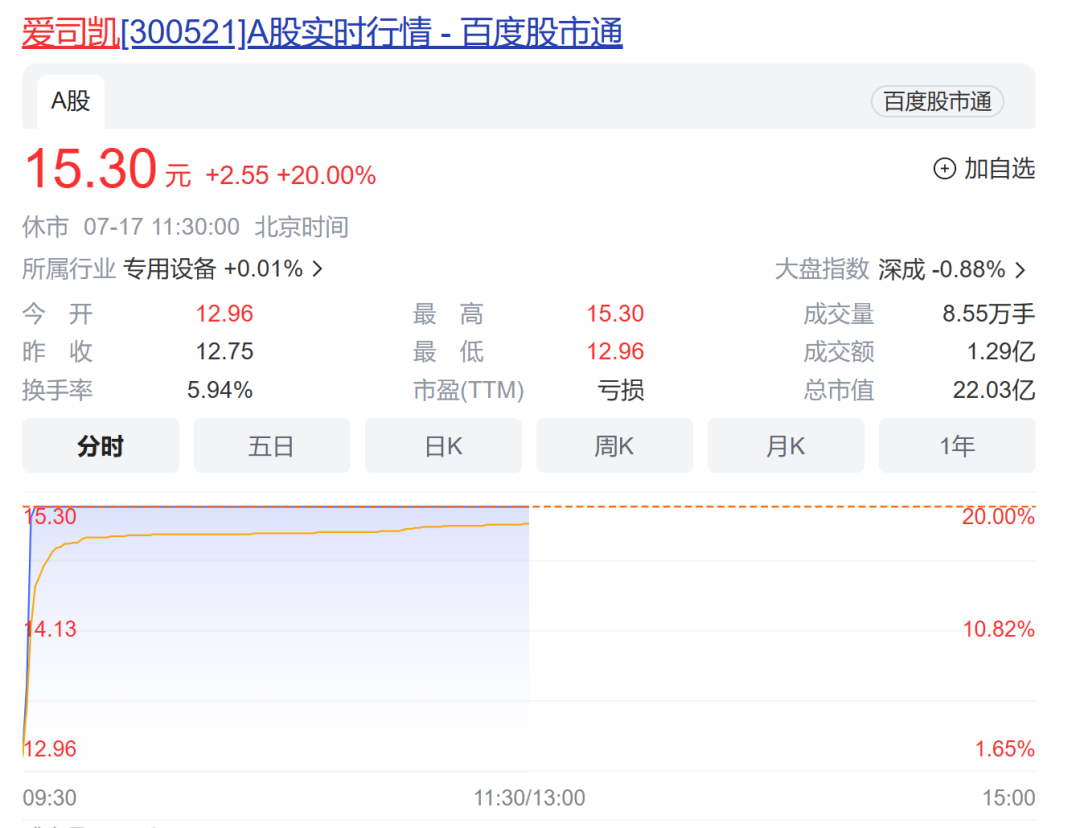This screenshot has height=828, width=1080.
Task: Switch to the 五日 chart tab
Action: click(x=271, y=446)
